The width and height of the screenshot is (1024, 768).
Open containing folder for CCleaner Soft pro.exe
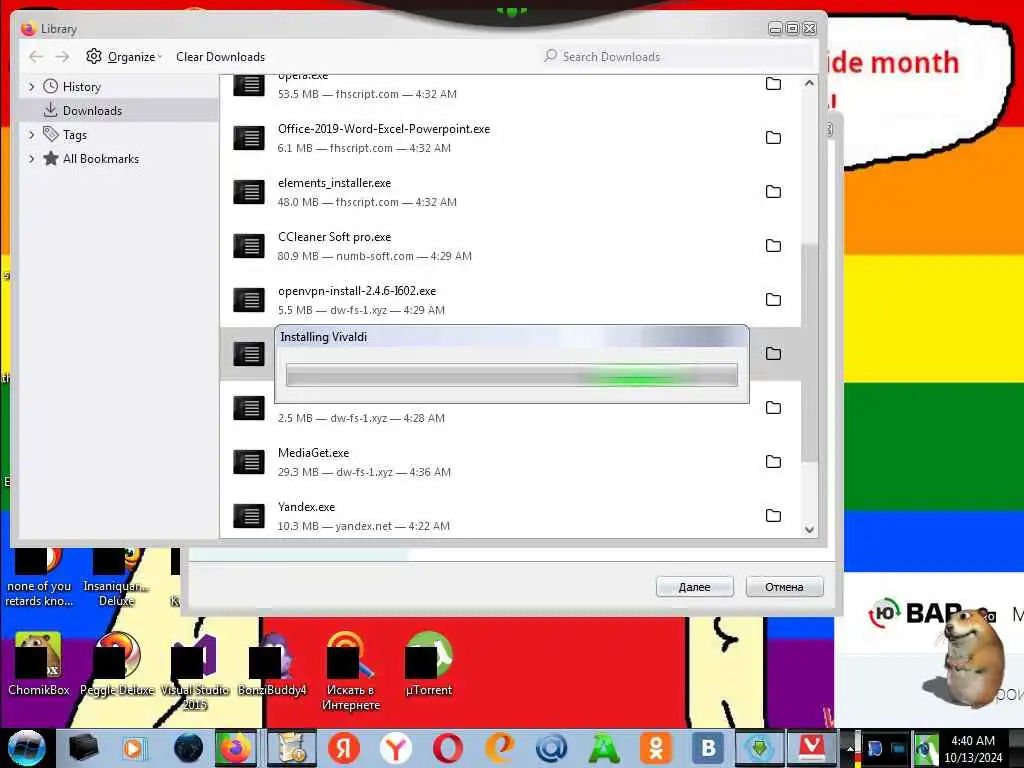coord(773,246)
